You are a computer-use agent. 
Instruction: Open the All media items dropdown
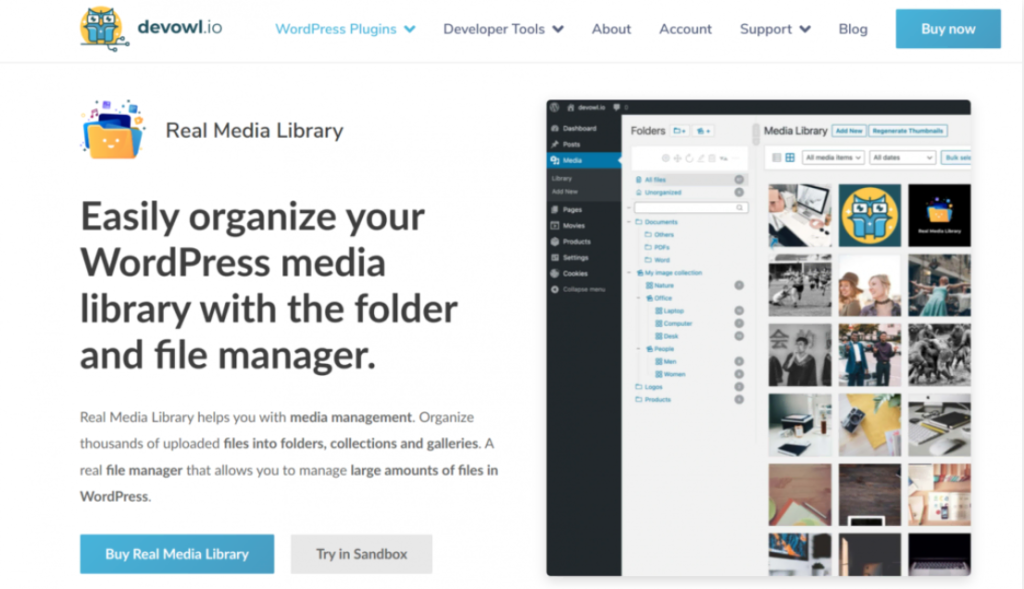[x=833, y=157]
